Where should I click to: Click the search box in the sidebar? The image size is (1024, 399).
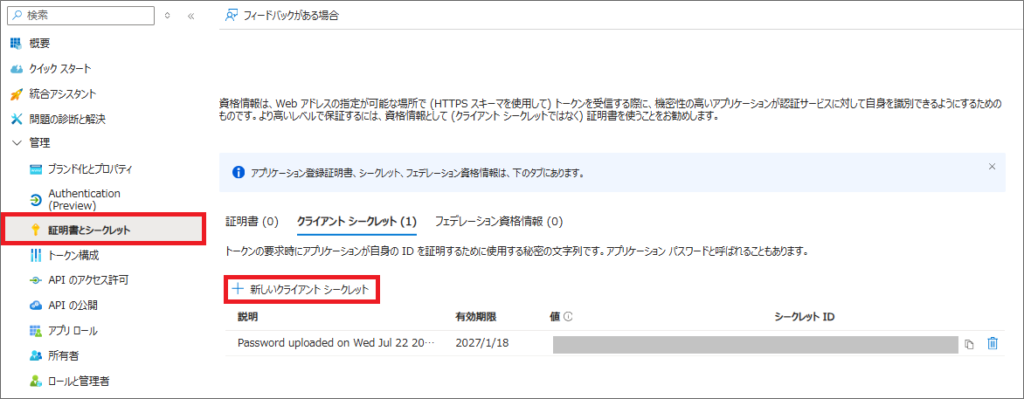click(x=80, y=15)
